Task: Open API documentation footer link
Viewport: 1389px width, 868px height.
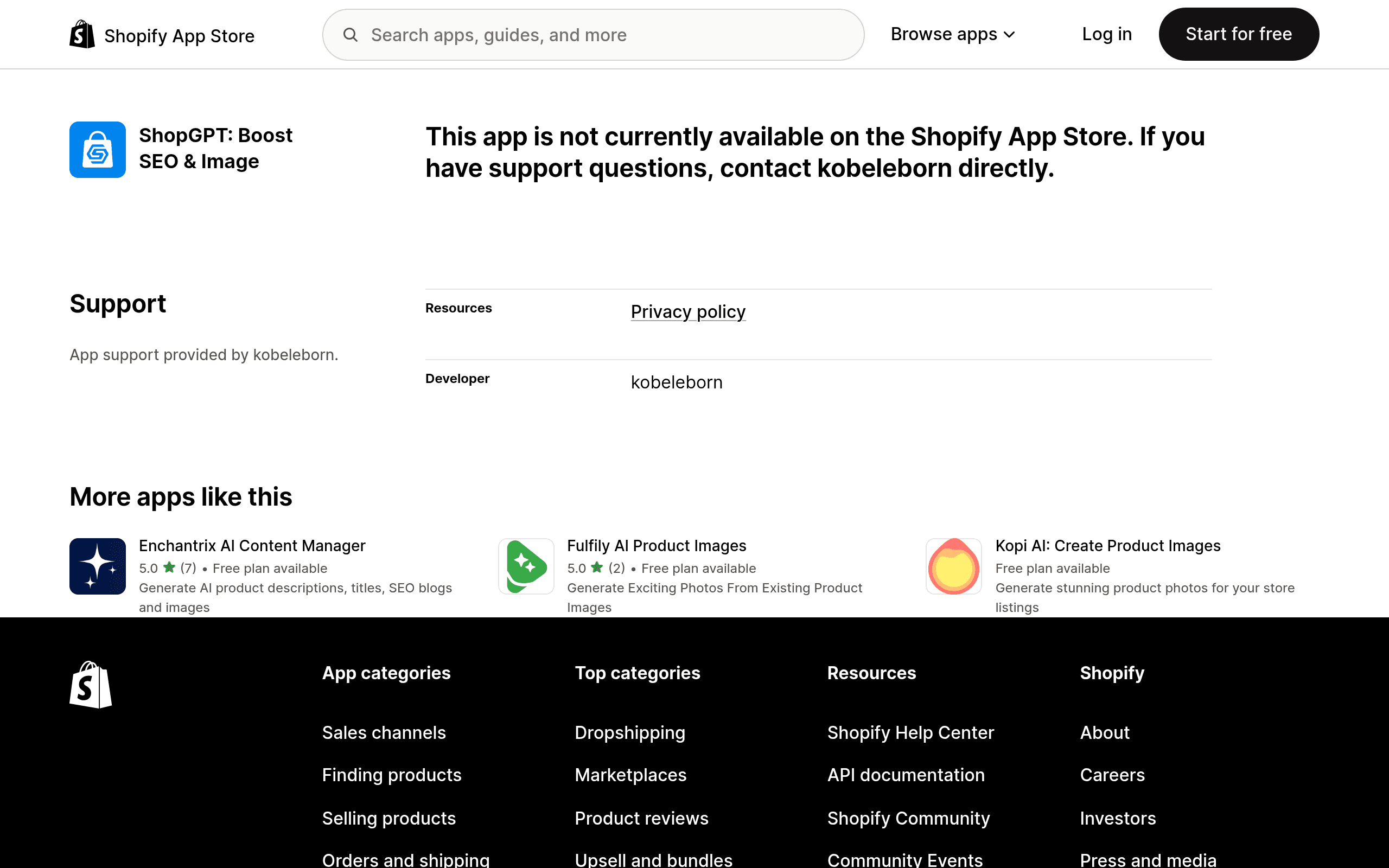Action: point(906,775)
